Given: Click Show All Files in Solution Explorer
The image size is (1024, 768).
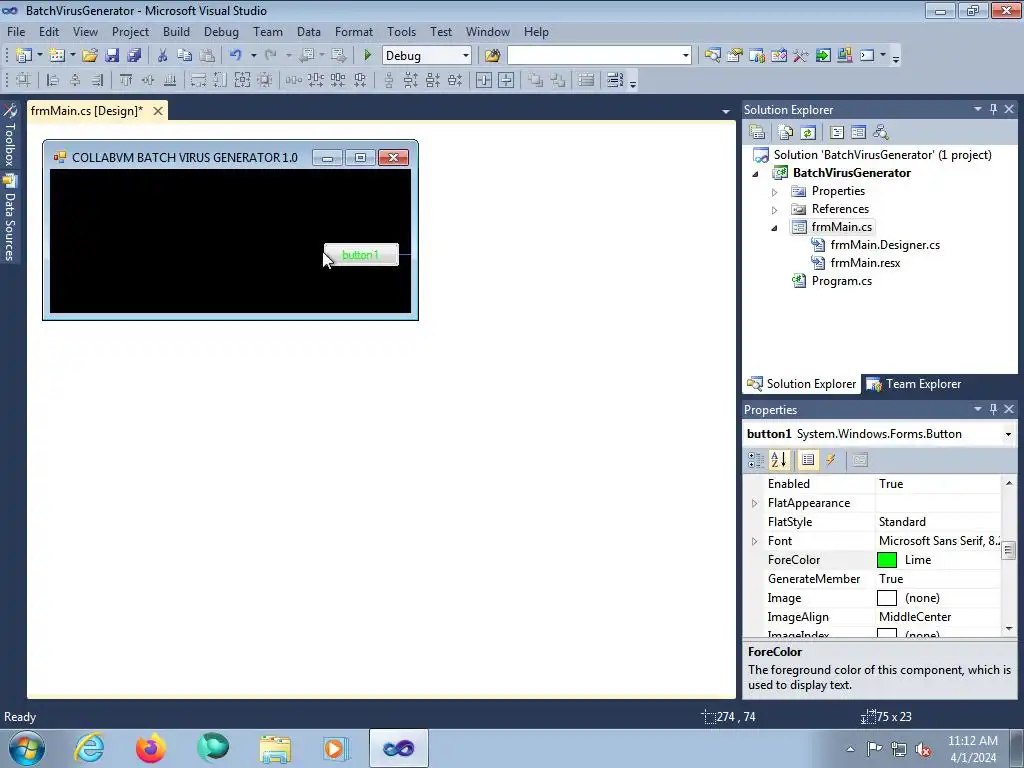Looking at the screenshot, I should point(786,133).
